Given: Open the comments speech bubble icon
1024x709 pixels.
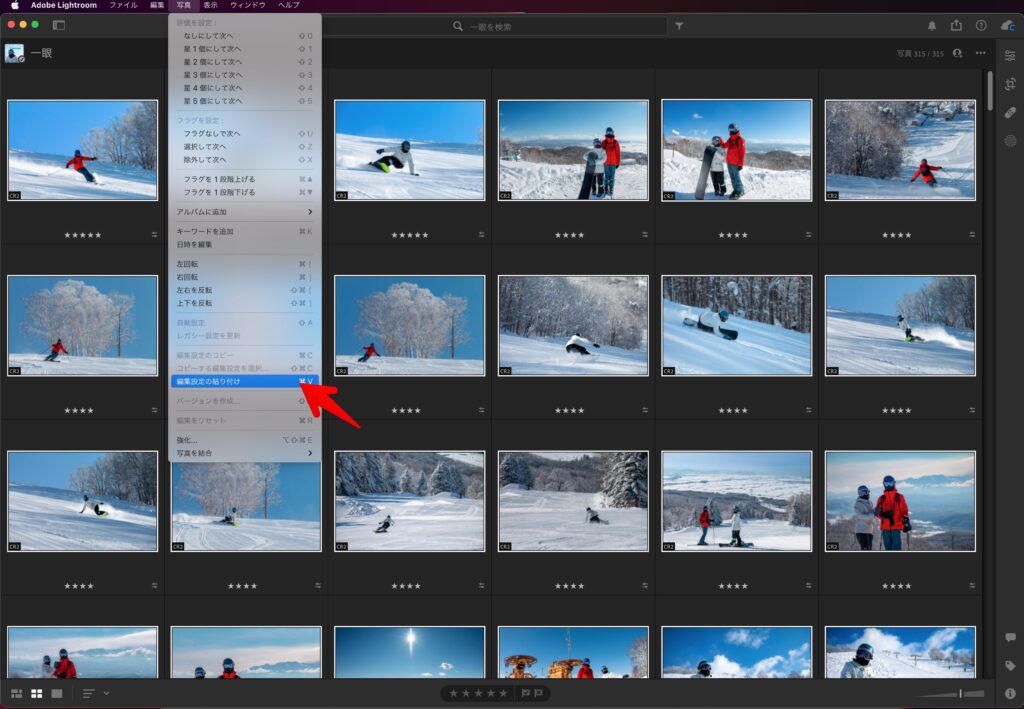Looking at the screenshot, I should click(1010, 637).
